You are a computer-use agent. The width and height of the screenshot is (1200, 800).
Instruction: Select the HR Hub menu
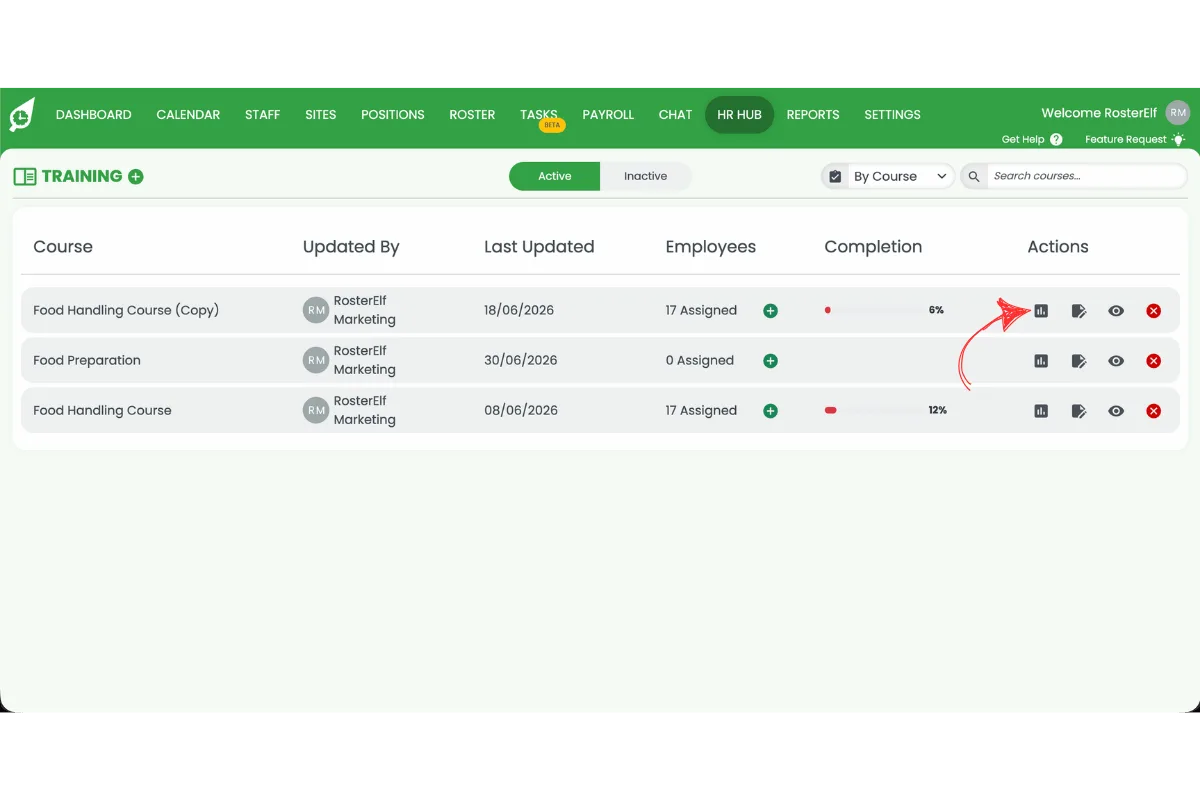739,115
